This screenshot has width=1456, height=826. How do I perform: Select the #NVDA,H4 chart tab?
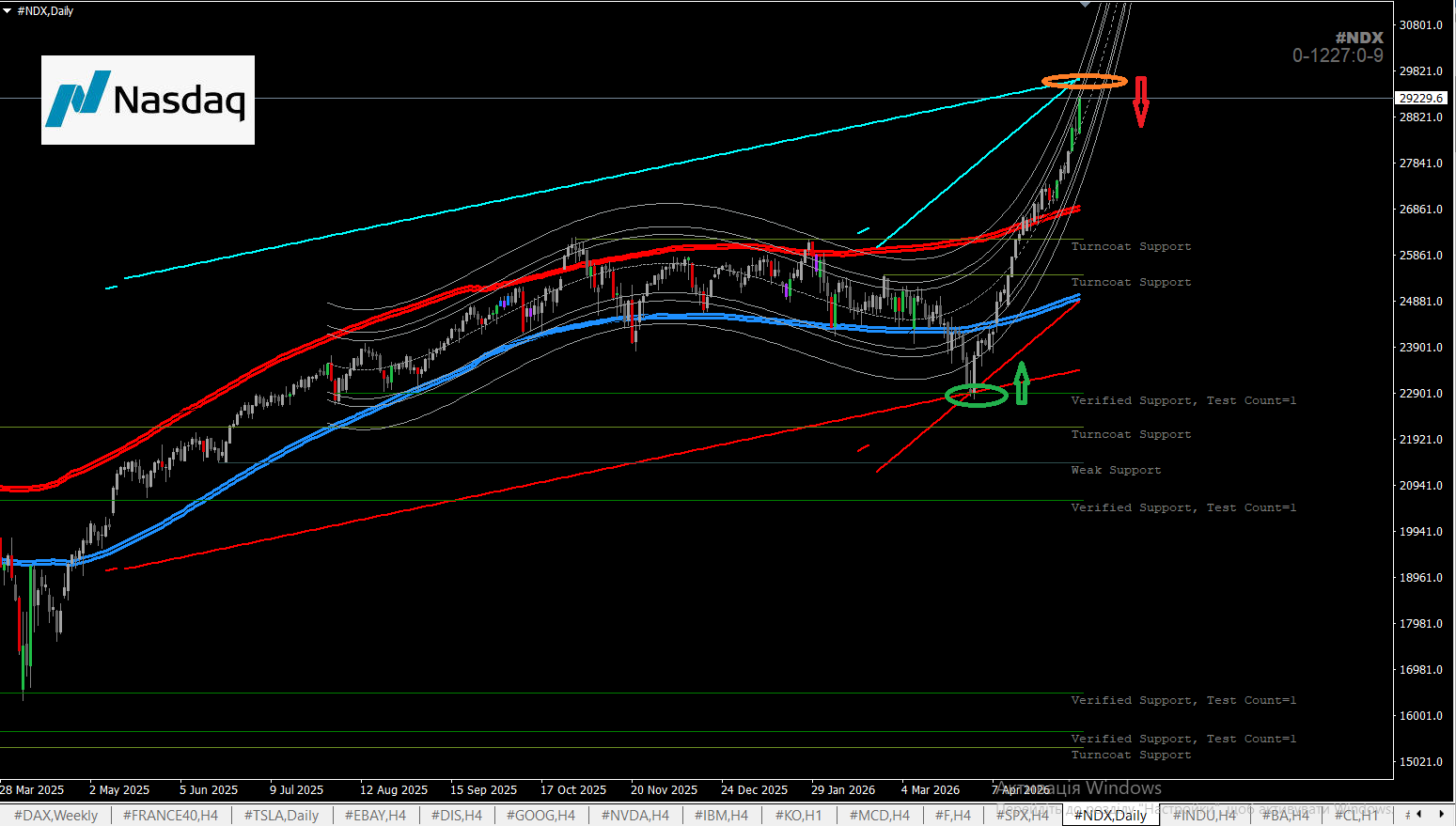pyautogui.click(x=634, y=815)
